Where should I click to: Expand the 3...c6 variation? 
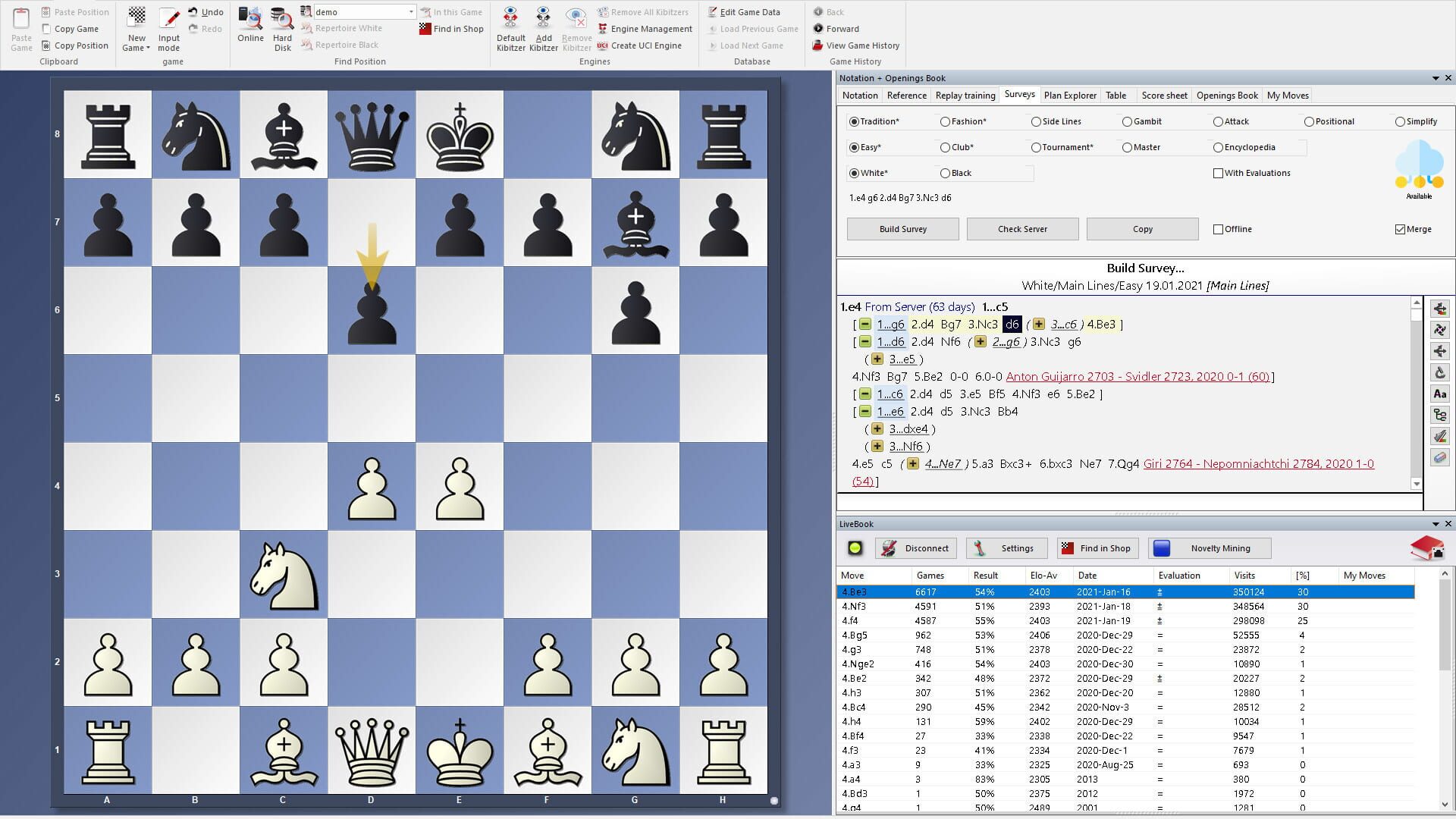1039,325
